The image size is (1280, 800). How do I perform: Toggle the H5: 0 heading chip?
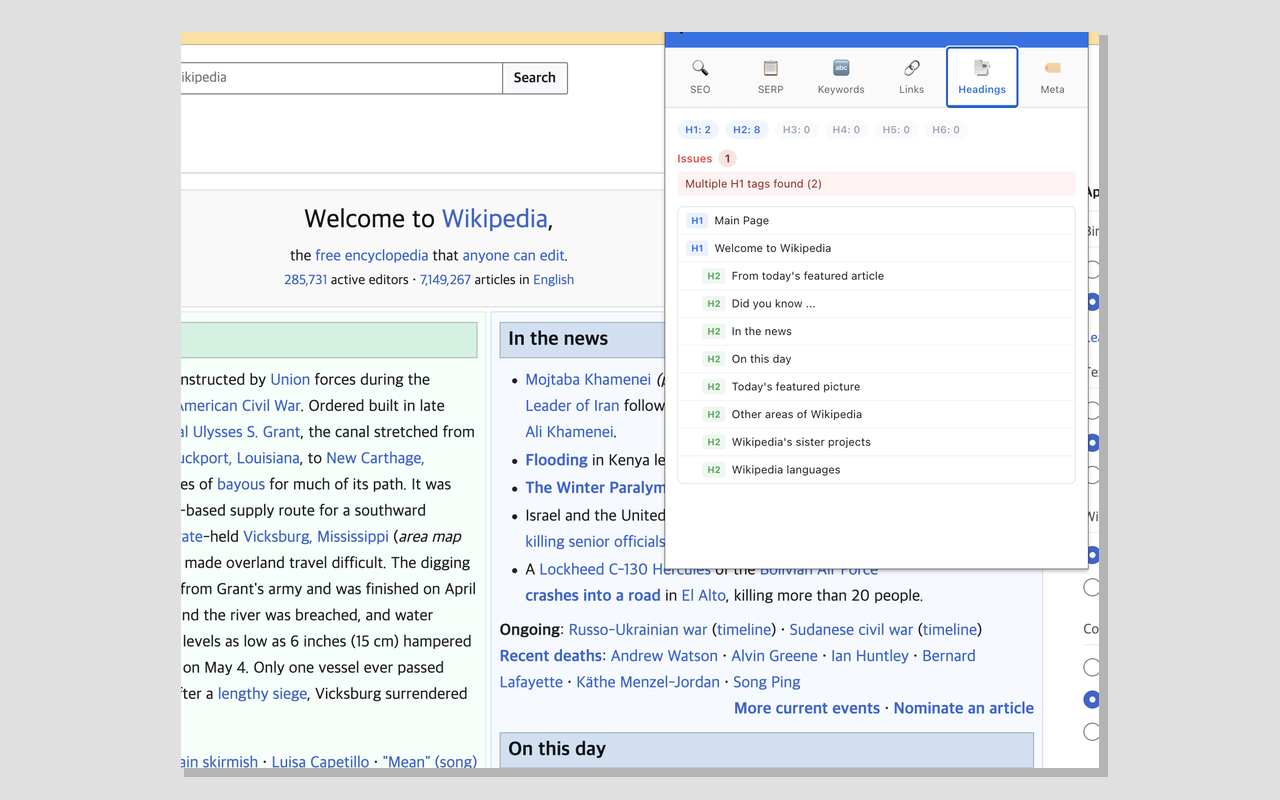(895, 129)
